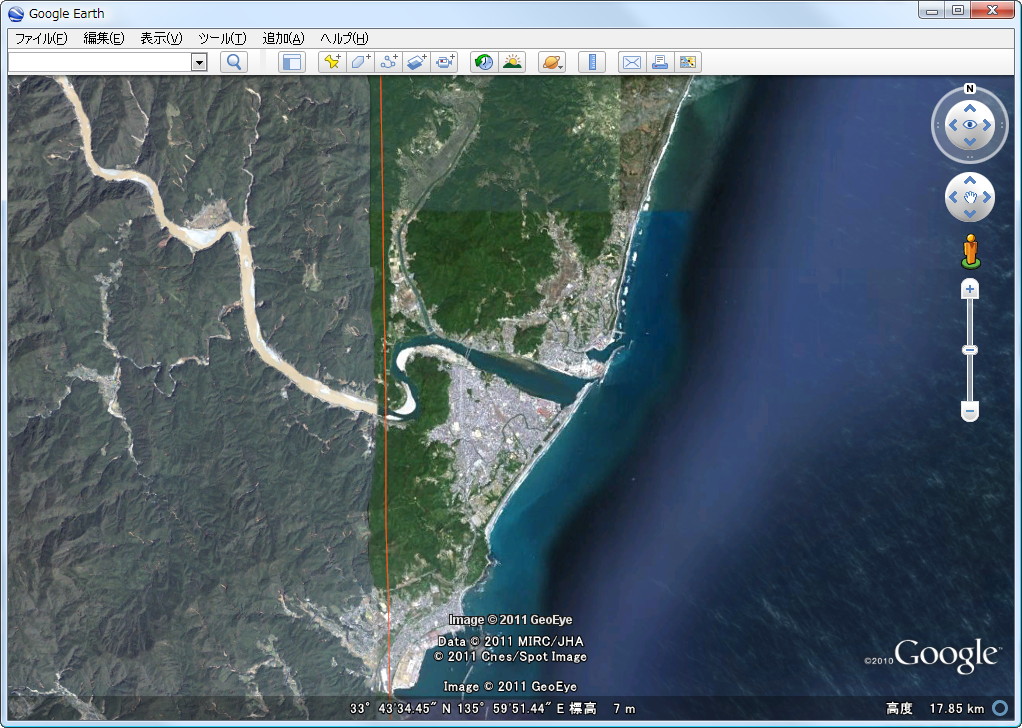Open the search history dropdown arrow
1022x728 pixels.
point(199,63)
